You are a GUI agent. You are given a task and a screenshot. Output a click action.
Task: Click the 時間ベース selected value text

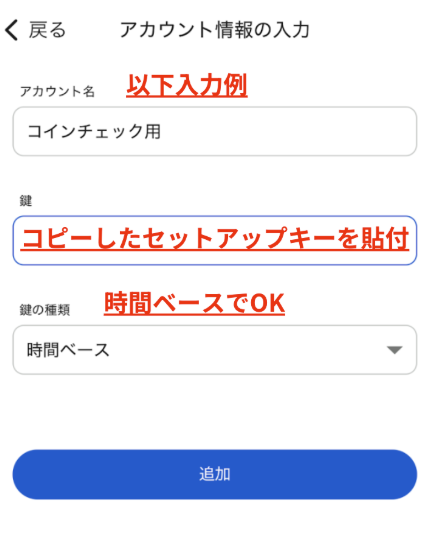coord(68,350)
